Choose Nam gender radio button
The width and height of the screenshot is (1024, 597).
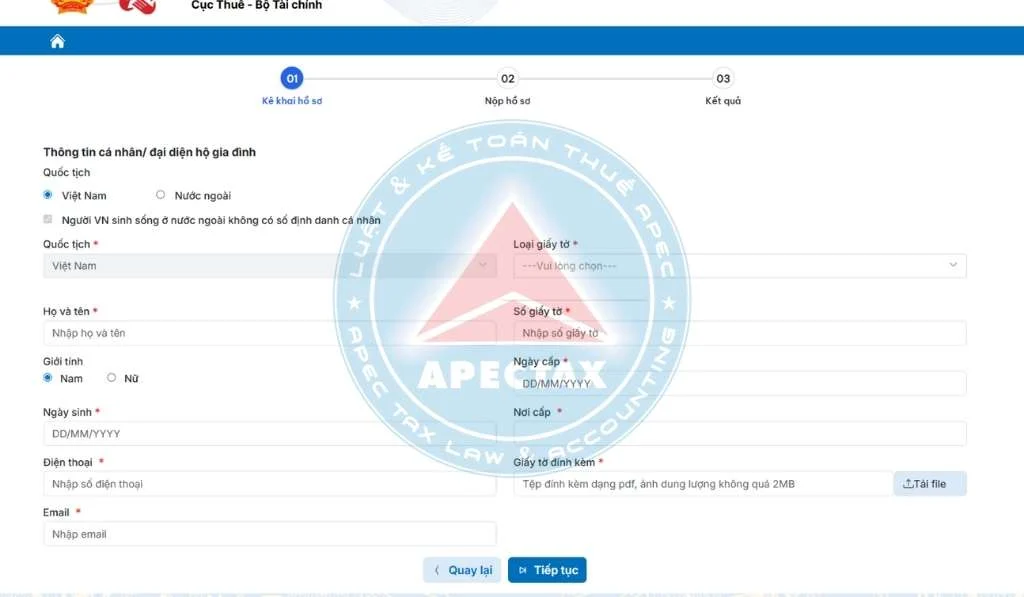(48, 378)
